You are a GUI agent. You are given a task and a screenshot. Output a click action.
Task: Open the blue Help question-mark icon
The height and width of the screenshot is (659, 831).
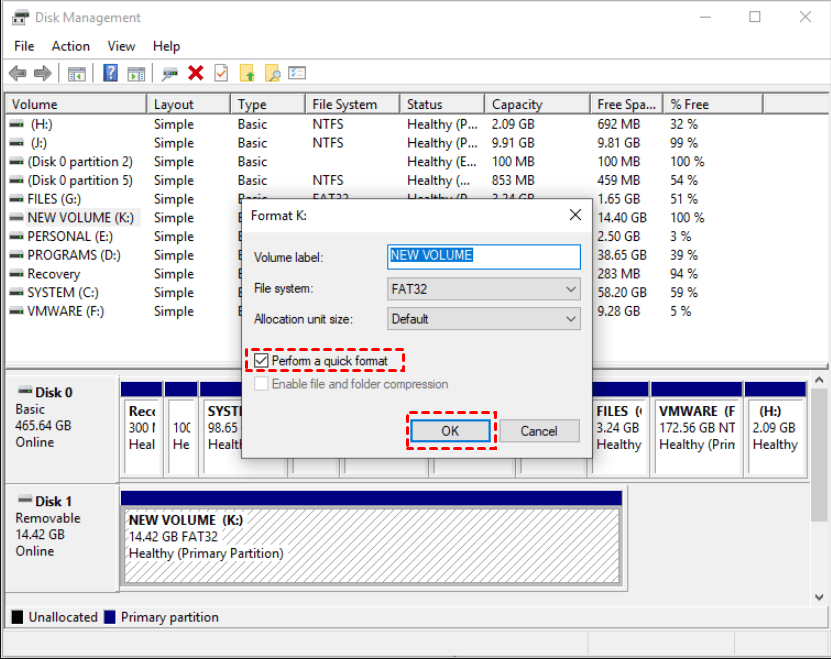(110, 73)
